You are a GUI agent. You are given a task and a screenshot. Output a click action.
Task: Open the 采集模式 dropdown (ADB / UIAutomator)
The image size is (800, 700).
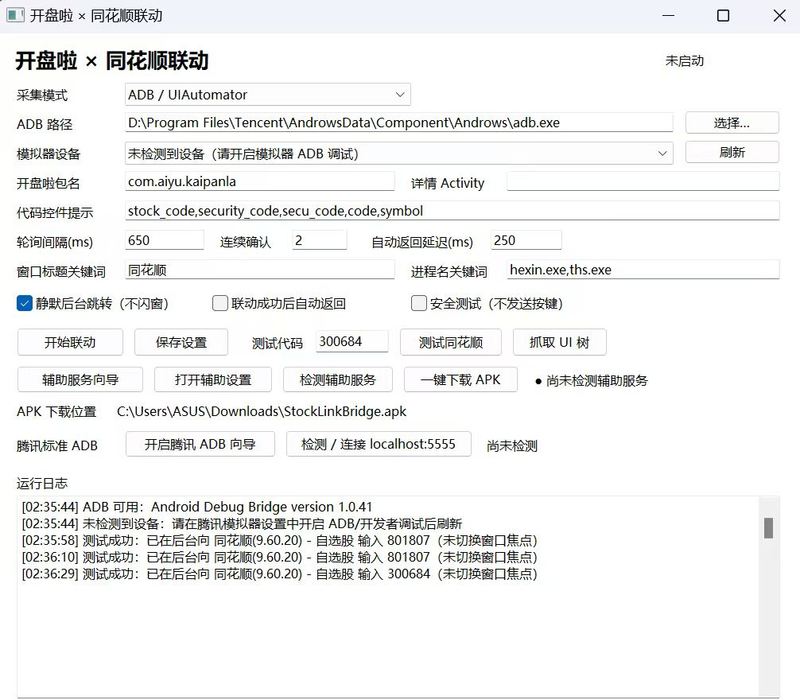point(267,94)
